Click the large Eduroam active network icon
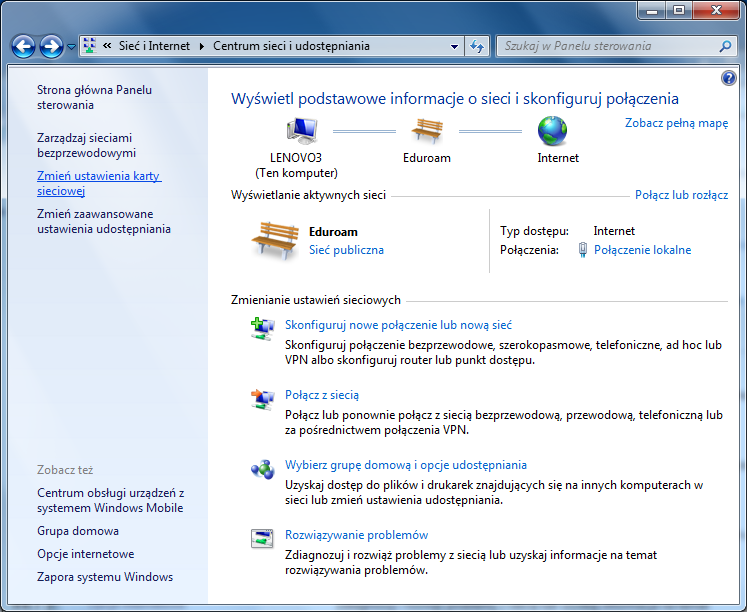The width and height of the screenshot is (747, 612). pyautogui.click(x=274, y=240)
